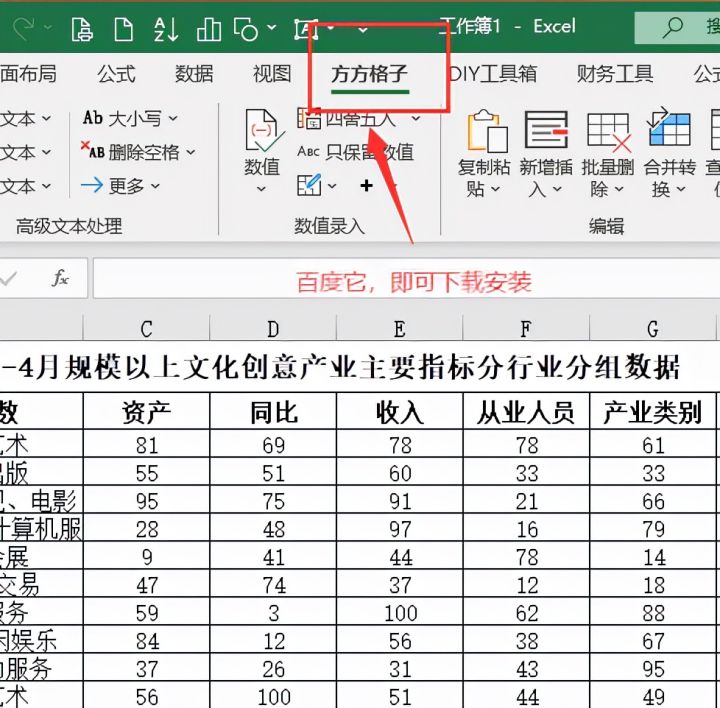Click the column chart icon in quick access toolbar
The height and width of the screenshot is (708, 720).
point(209,29)
